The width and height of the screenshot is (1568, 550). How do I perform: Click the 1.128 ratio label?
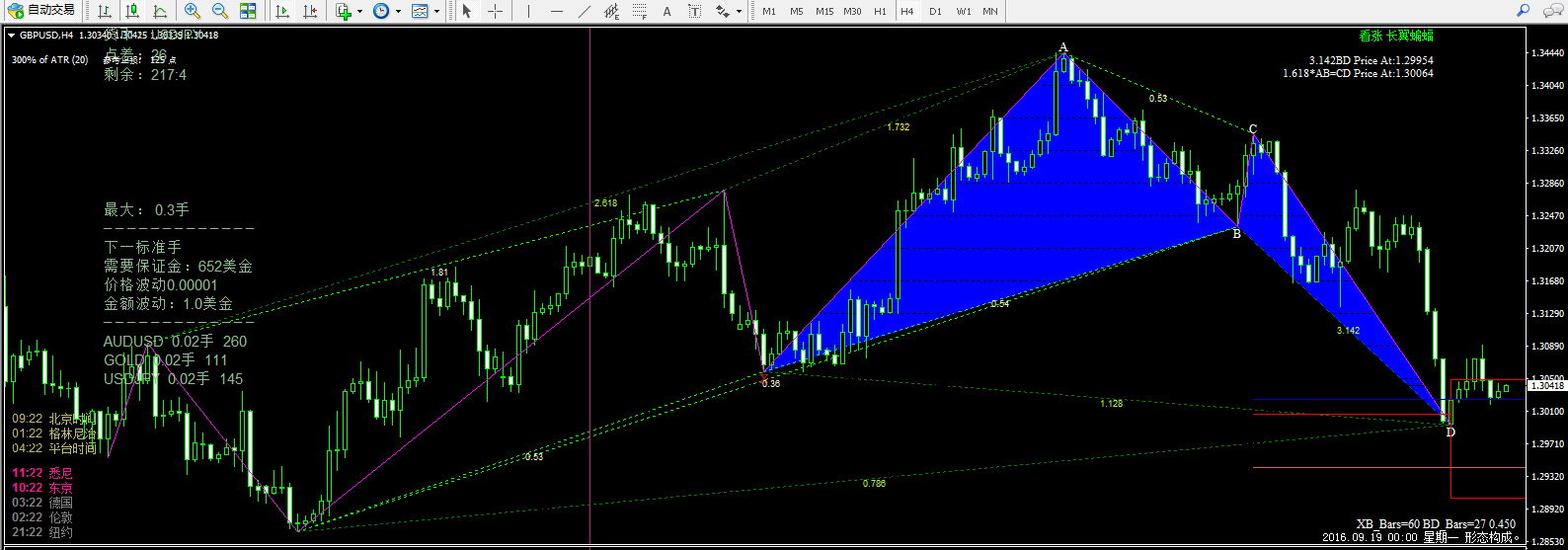(x=1112, y=403)
